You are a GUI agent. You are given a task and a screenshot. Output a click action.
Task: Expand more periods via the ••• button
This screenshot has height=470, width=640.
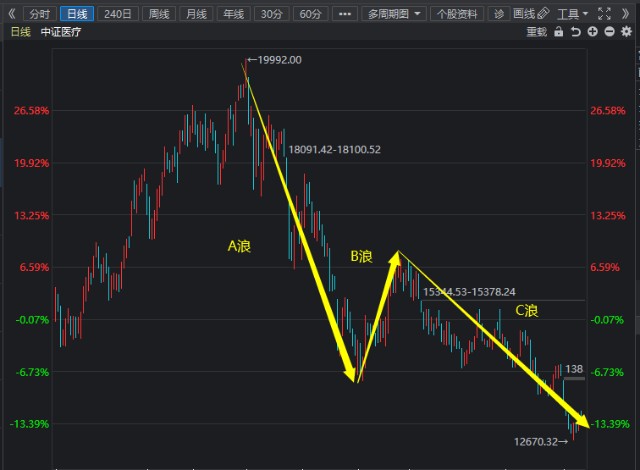345,14
